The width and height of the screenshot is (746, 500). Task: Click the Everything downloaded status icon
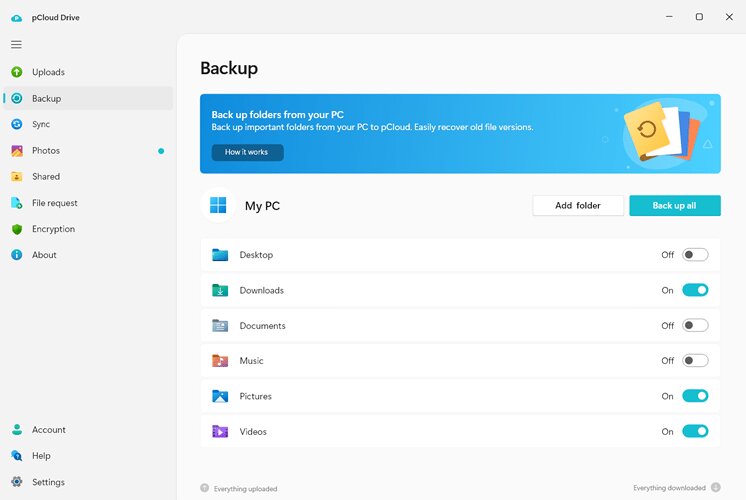[x=715, y=488]
